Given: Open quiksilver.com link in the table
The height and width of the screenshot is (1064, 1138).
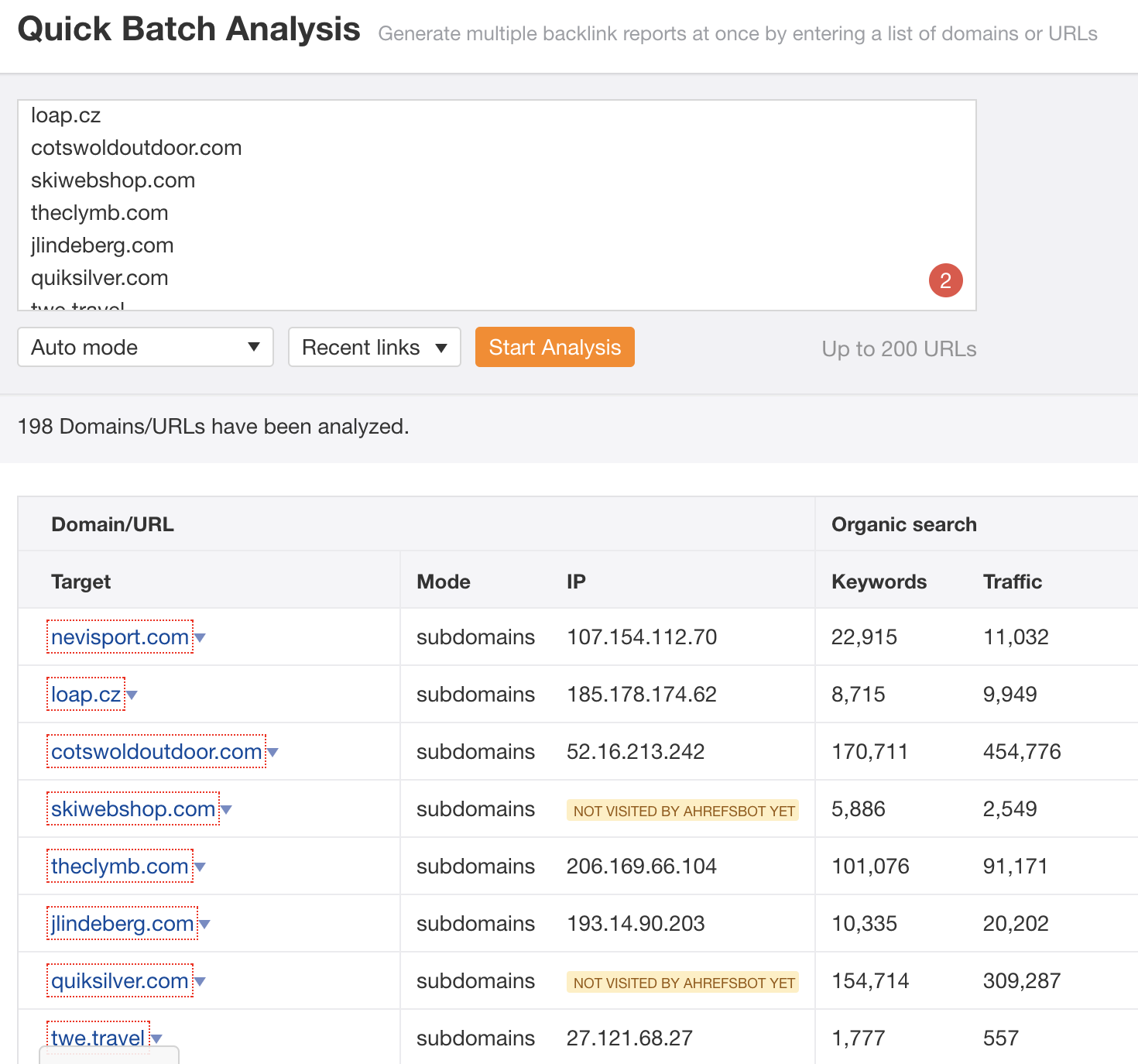Looking at the screenshot, I should coord(120,980).
